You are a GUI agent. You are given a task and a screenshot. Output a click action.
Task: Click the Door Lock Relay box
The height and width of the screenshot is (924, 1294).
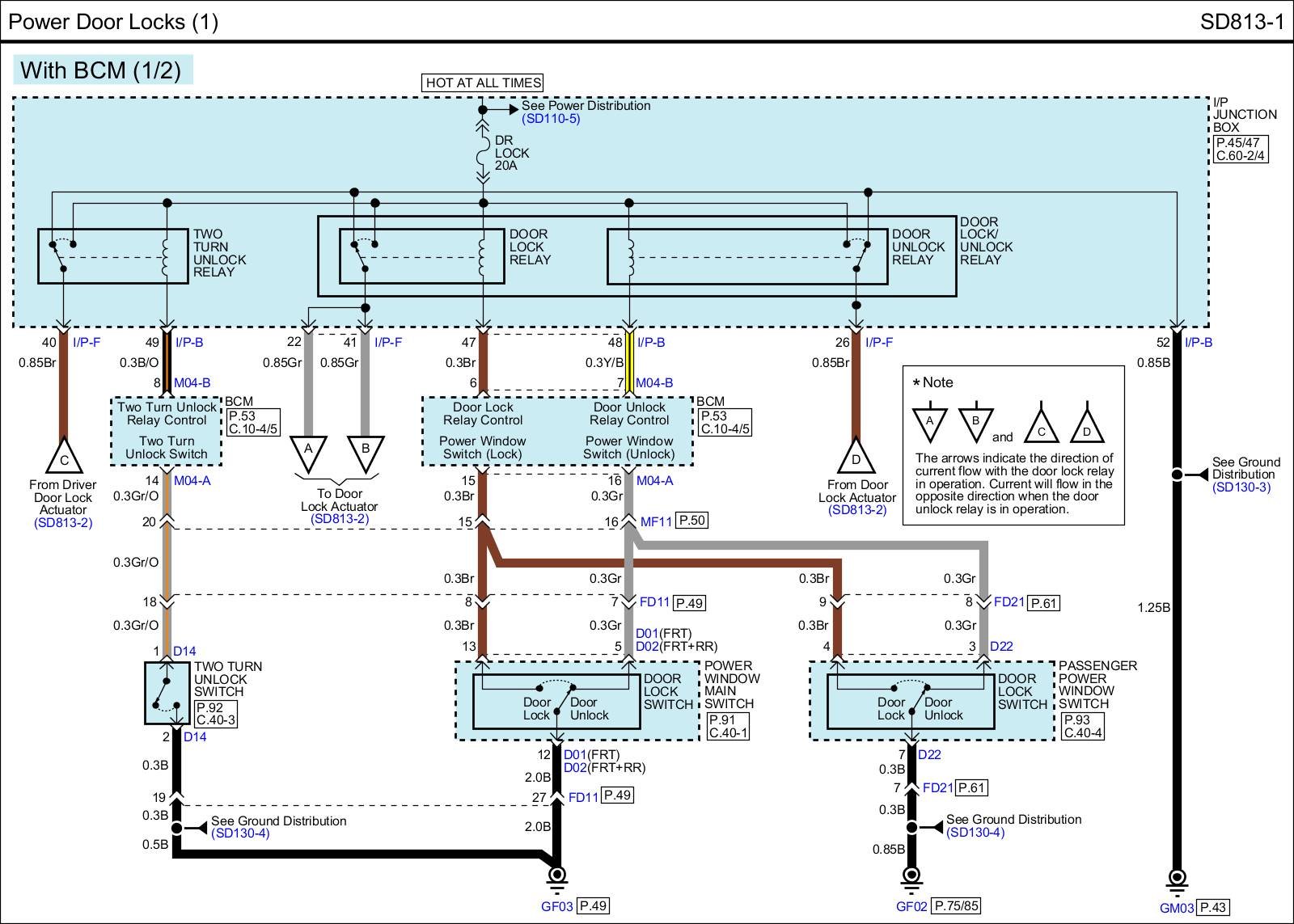421,256
